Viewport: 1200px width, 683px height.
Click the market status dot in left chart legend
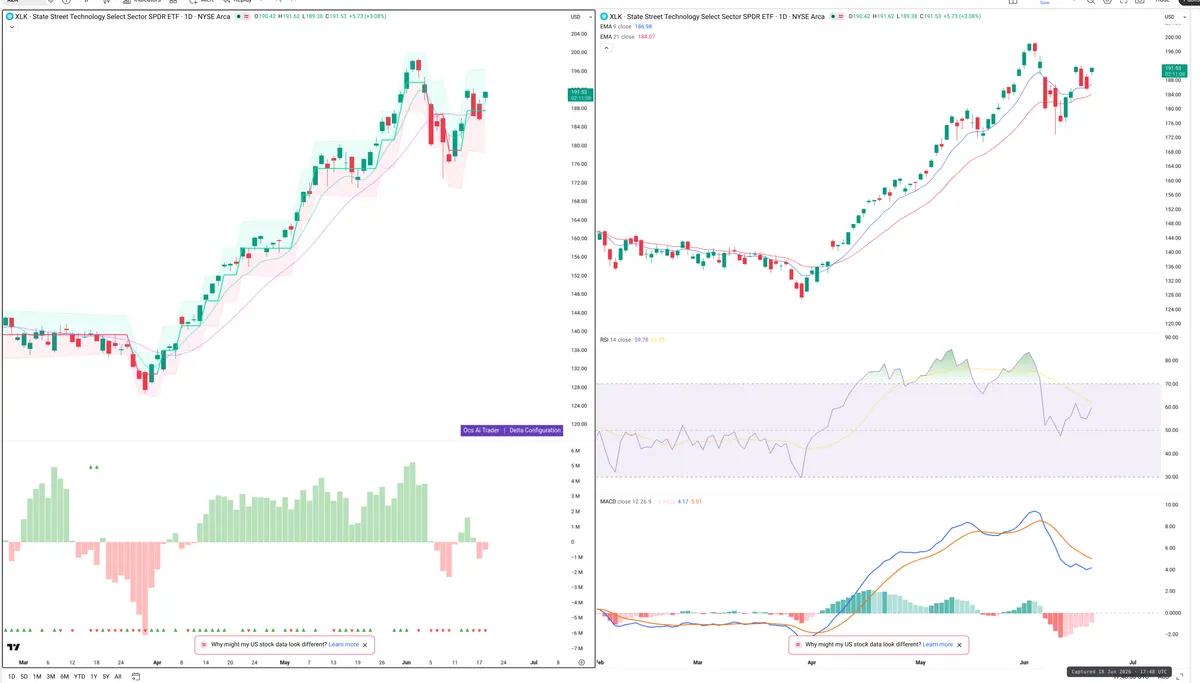pyautogui.click(x=239, y=16)
